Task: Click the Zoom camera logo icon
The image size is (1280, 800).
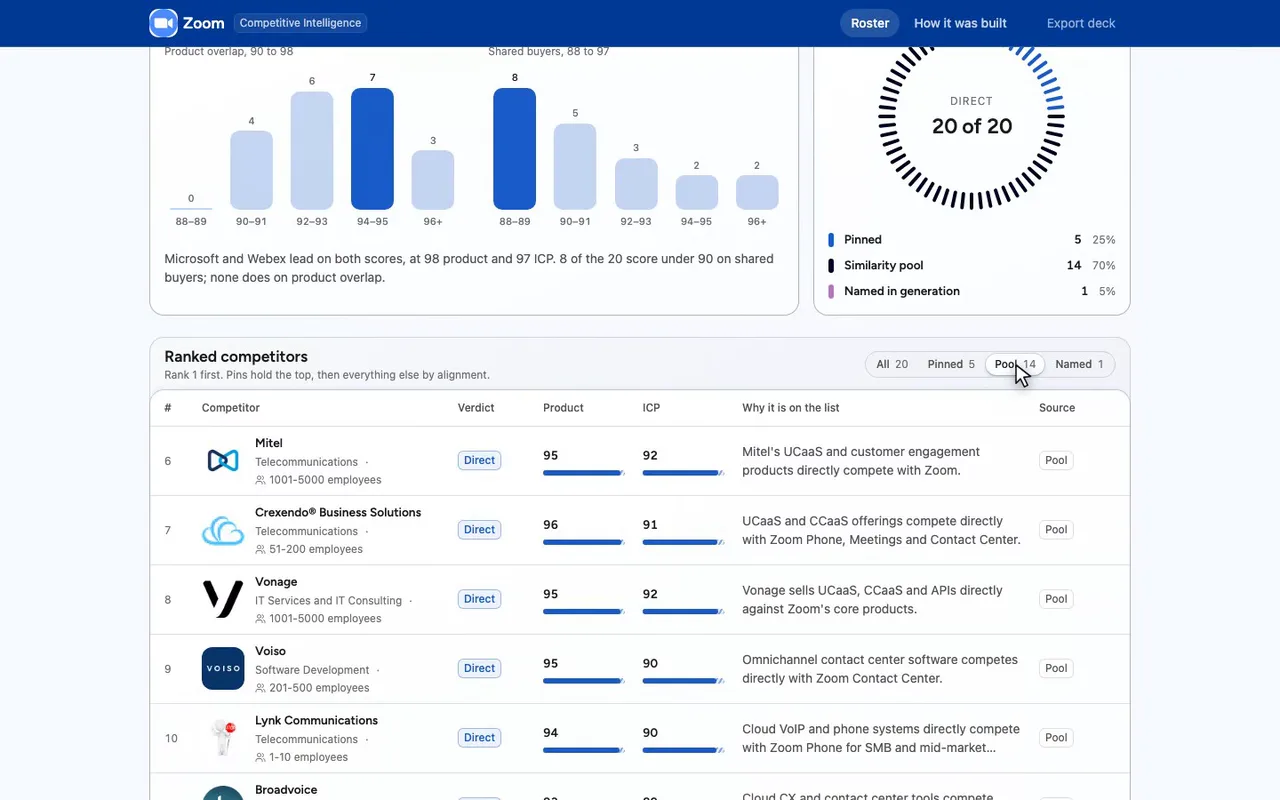Action: [x=163, y=23]
